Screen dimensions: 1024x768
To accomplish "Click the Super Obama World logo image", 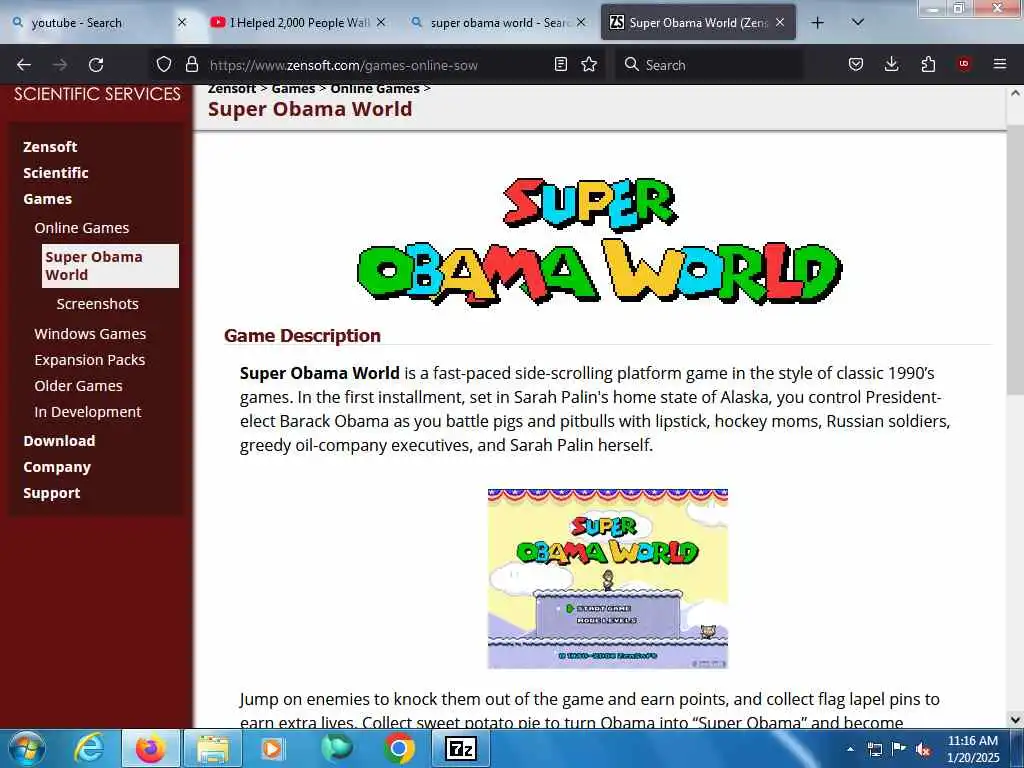I will (x=600, y=240).
